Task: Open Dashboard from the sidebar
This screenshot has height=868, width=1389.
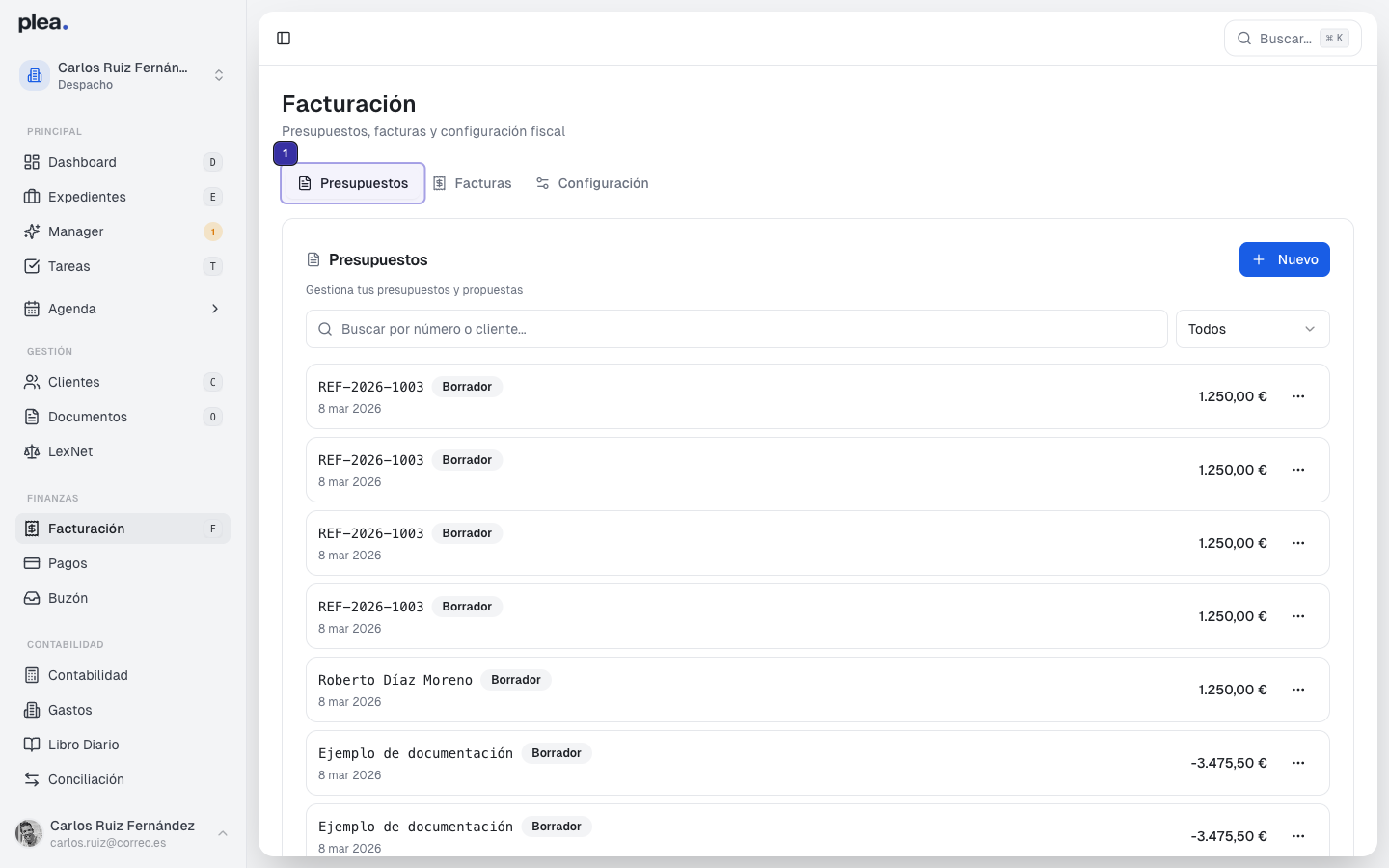Action: coord(123,162)
